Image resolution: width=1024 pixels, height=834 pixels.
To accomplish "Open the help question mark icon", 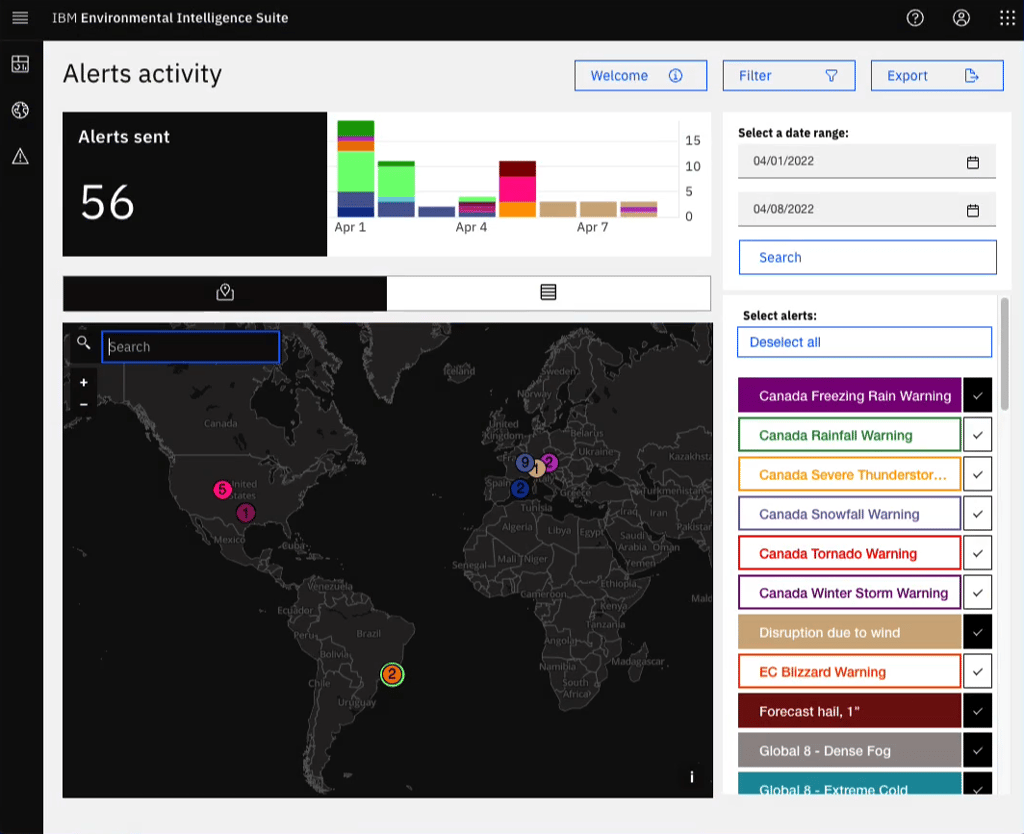I will pos(915,18).
